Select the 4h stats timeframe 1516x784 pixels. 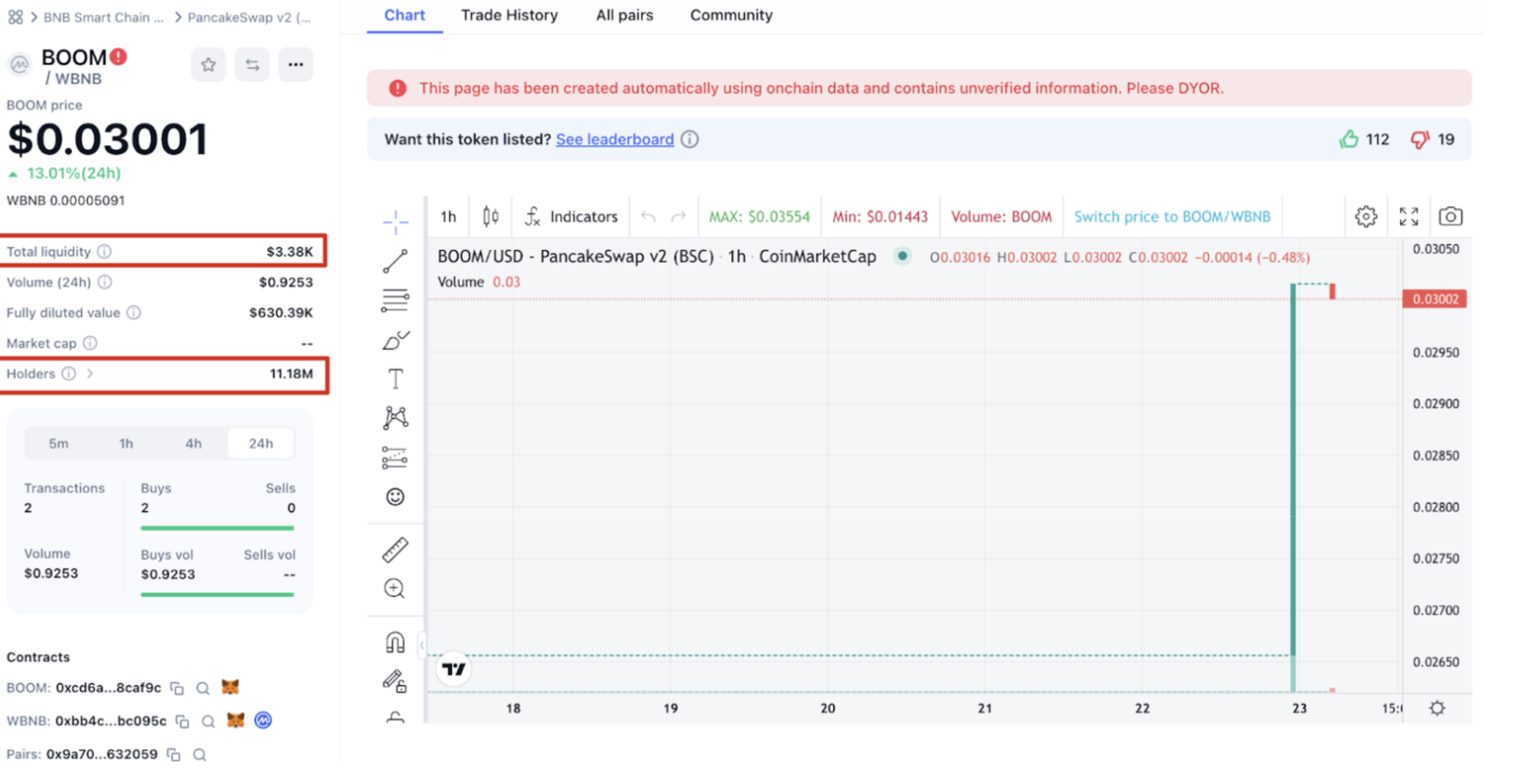tap(193, 443)
